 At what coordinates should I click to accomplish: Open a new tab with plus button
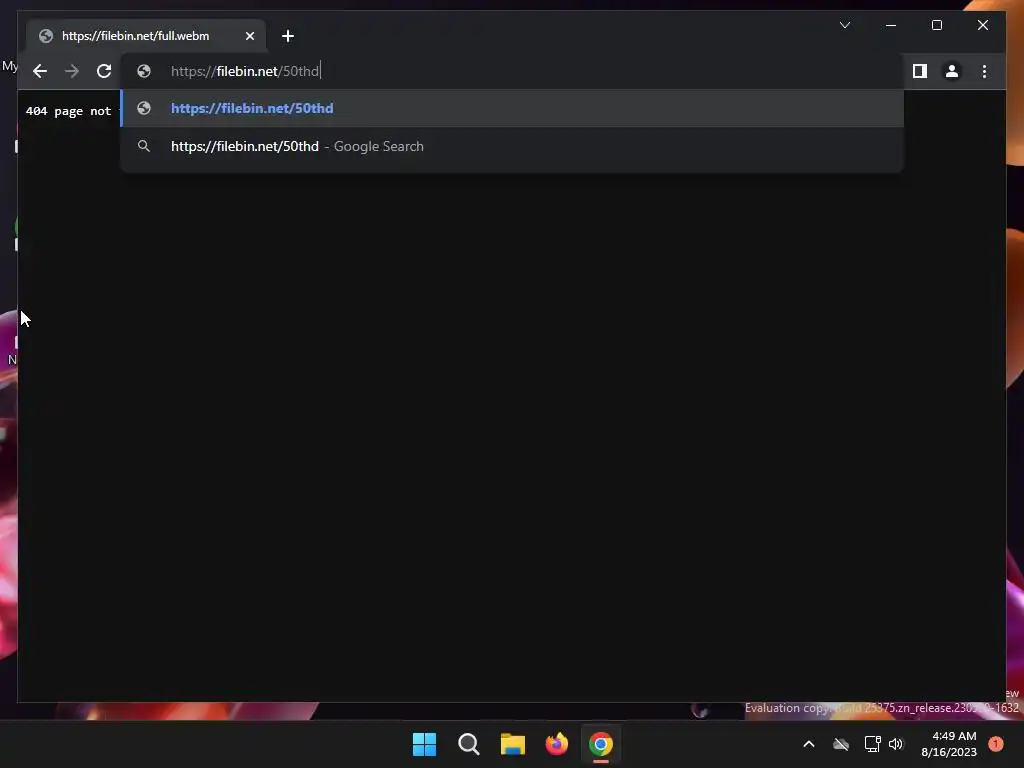click(x=288, y=36)
